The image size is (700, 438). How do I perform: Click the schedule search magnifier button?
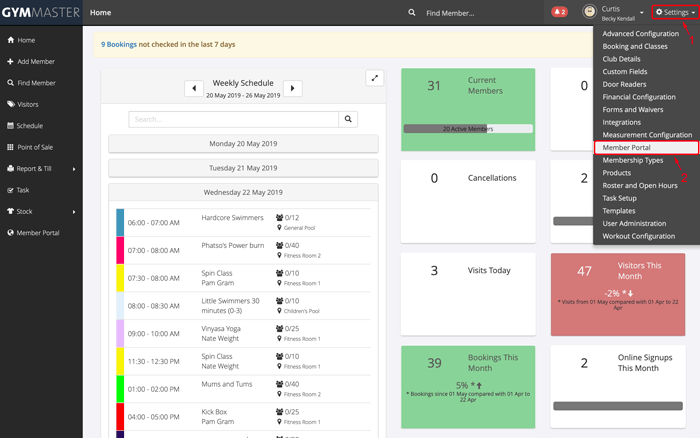(x=348, y=119)
